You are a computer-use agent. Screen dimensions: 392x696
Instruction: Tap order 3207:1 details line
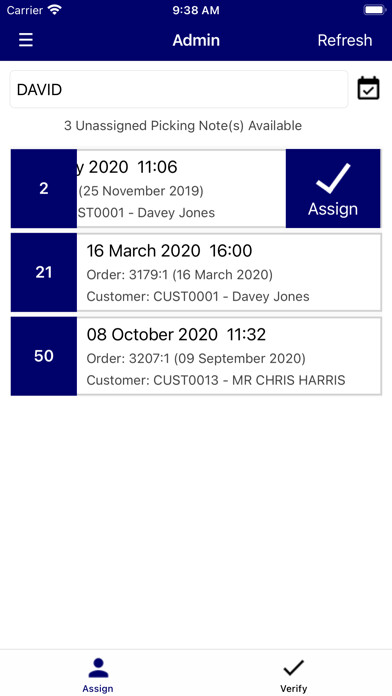coord(196,358)
